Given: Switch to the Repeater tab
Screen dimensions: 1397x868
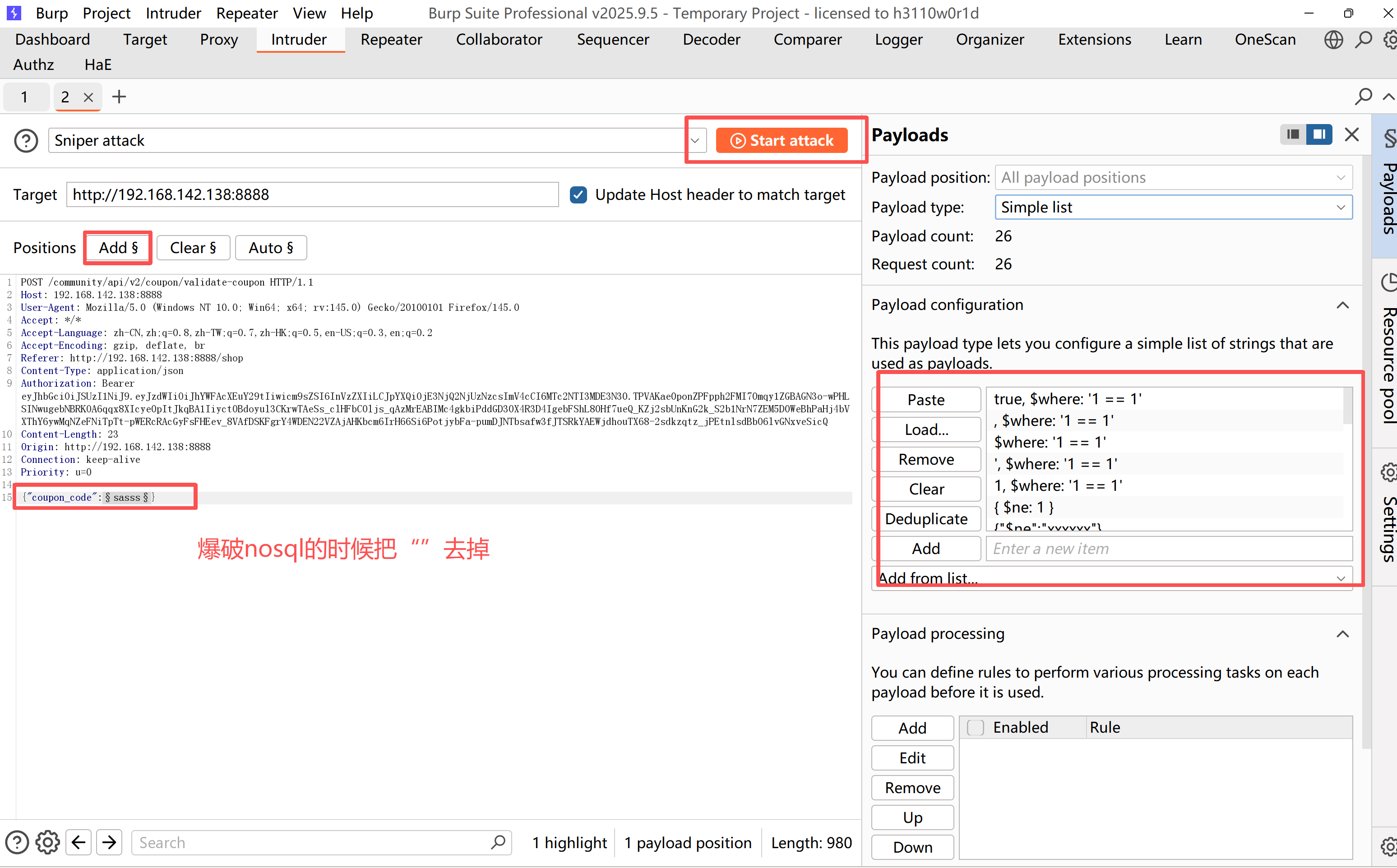Looking at the screenshot, I should [x=391, y=40].
